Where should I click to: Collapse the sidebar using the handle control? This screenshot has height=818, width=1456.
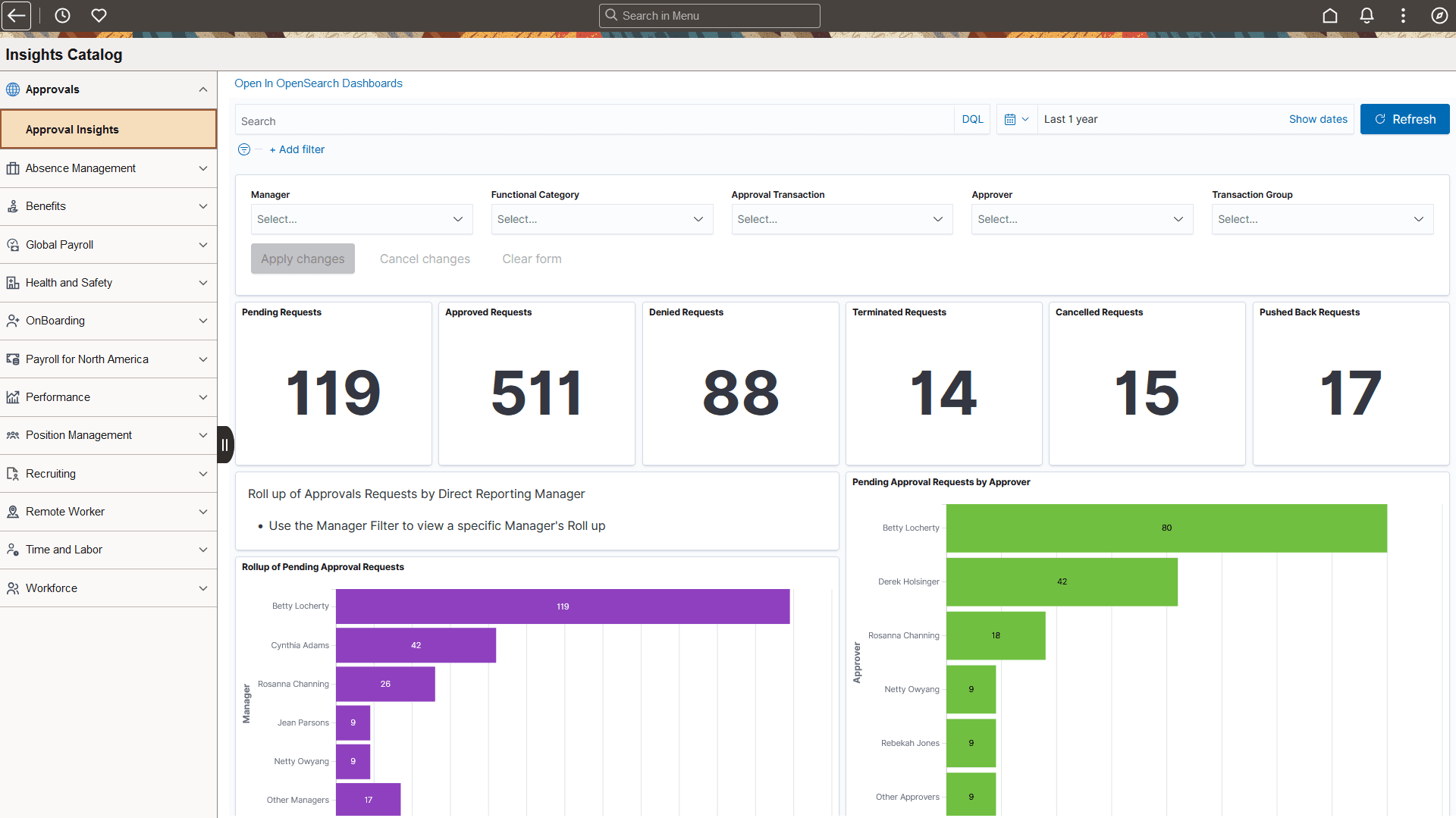(225, 444)
